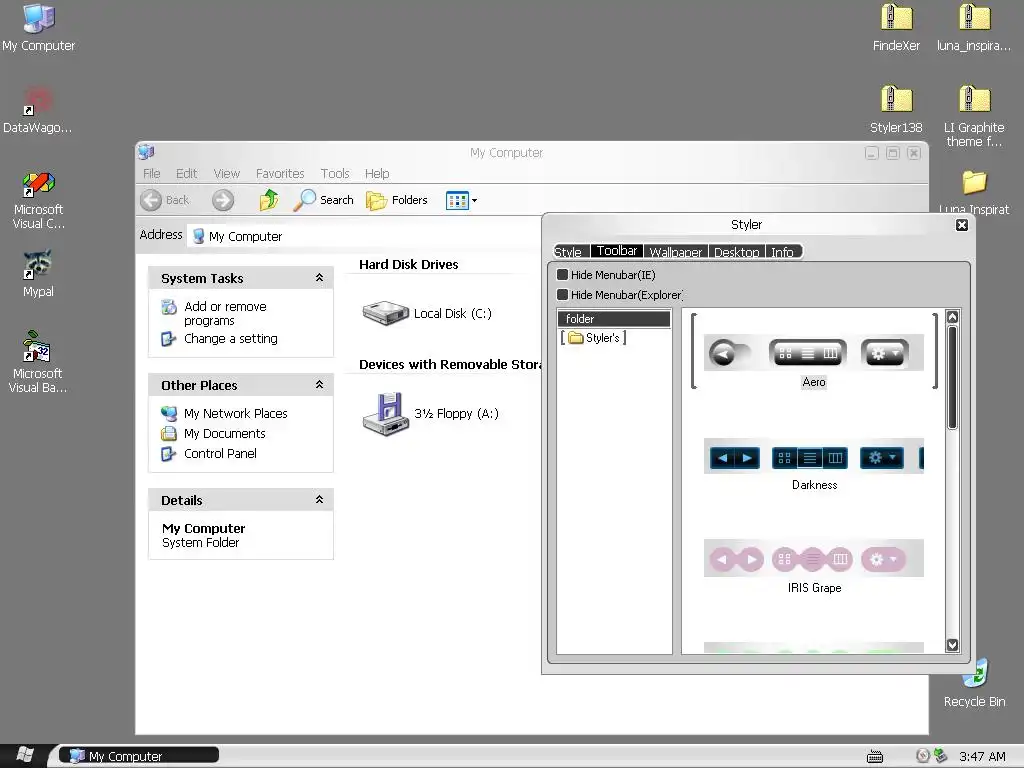Select the luna_inspira... zip folder icon
Screen dimensions: 1024x768
click(x=974, y=28)
